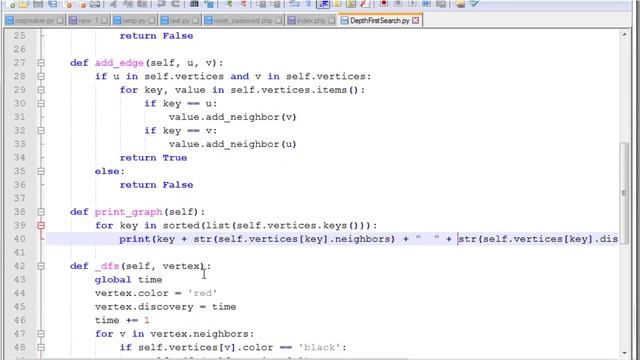Image resolution: width=640 pixels, height=360 pixels.
Task: Click the Print toolbar icon
Action: point(95,4)
